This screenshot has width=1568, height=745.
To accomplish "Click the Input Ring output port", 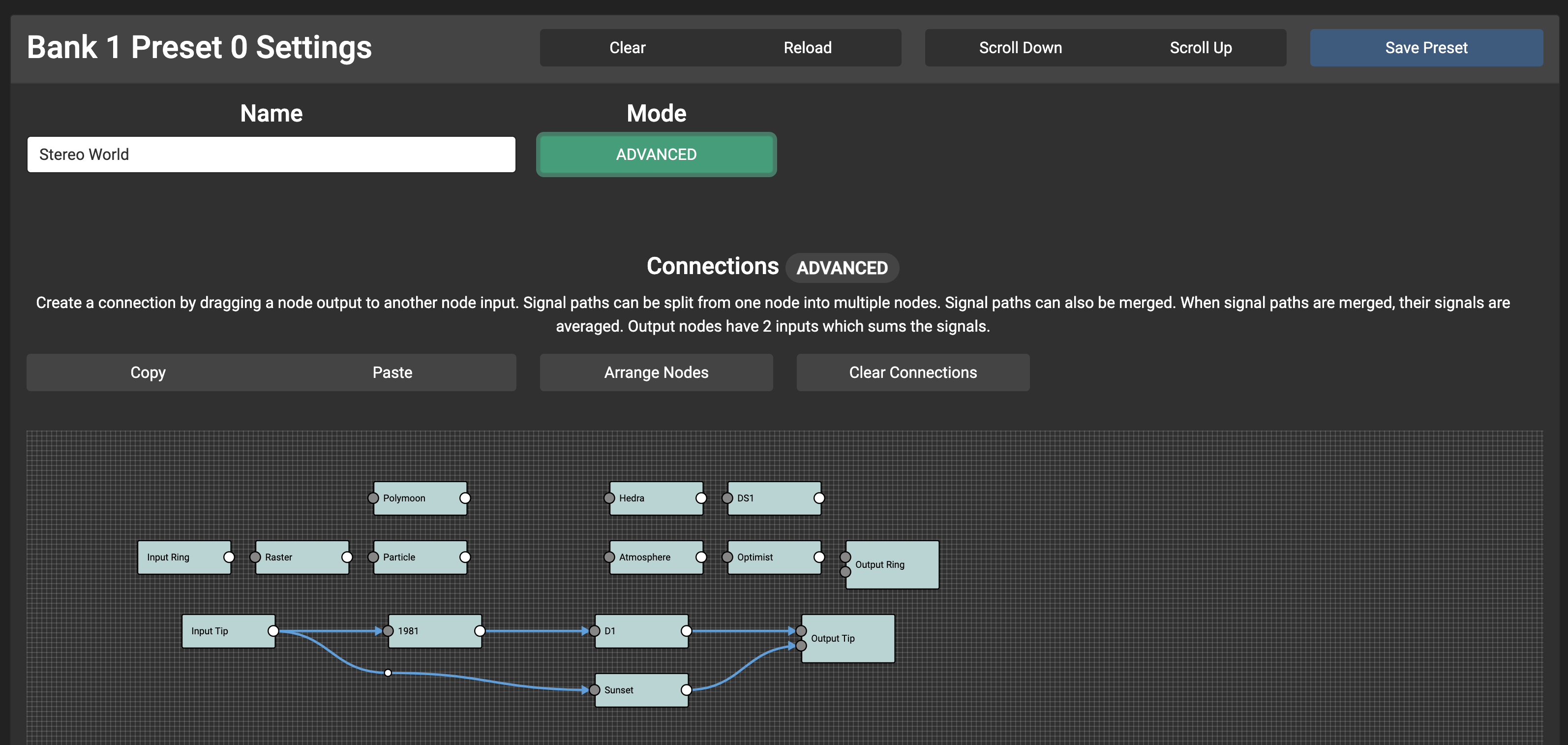I will [x=229, y=558].
